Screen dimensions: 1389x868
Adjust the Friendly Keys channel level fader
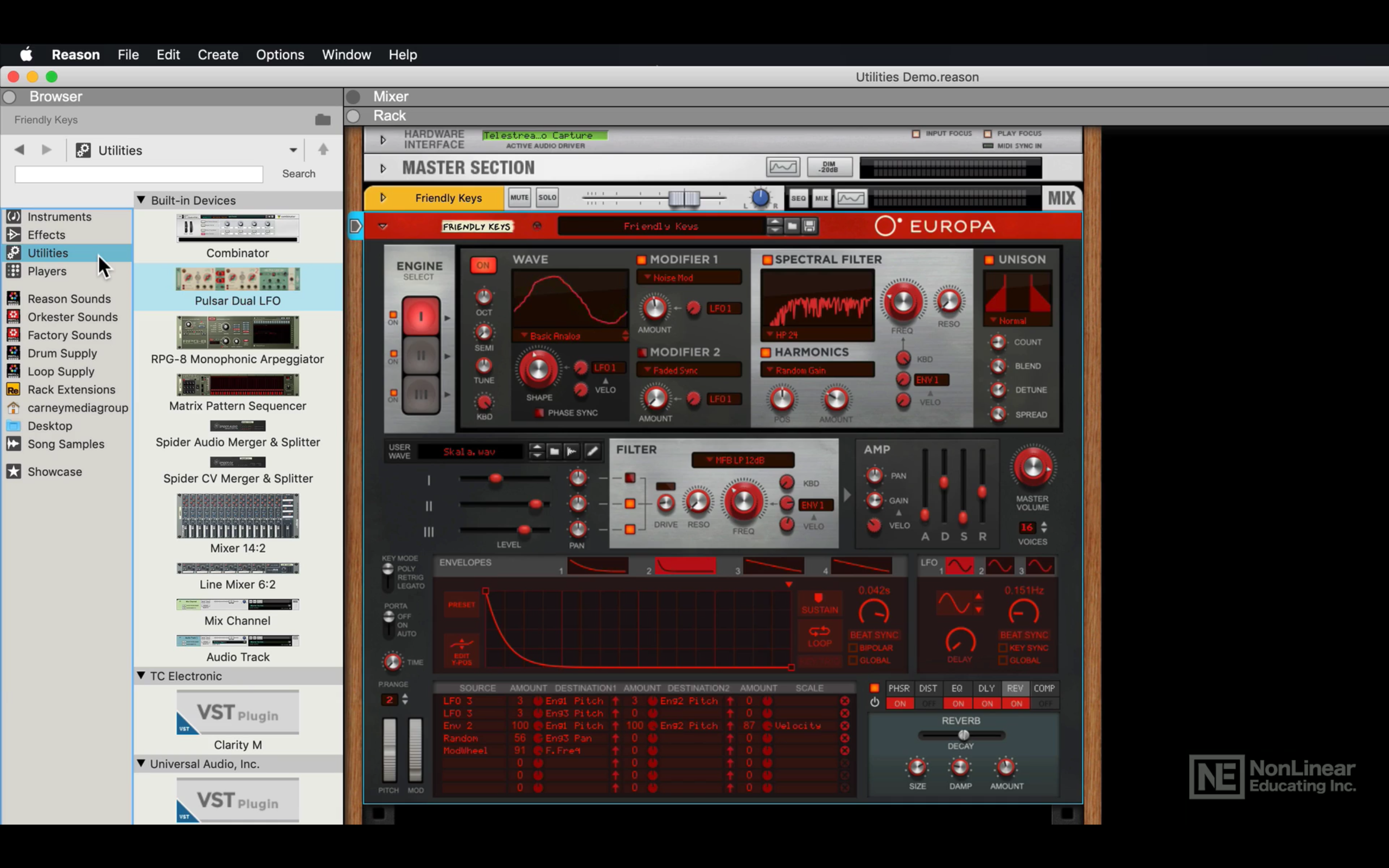(684, 198)
